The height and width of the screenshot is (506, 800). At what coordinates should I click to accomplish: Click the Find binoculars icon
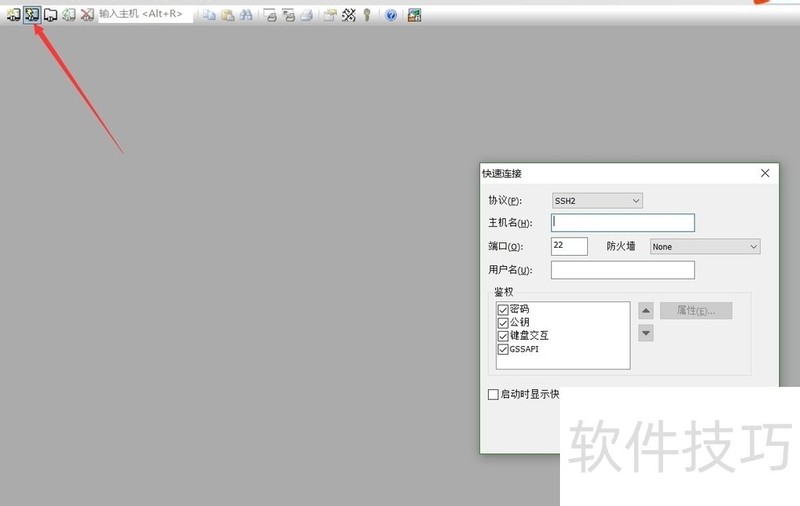245,15
